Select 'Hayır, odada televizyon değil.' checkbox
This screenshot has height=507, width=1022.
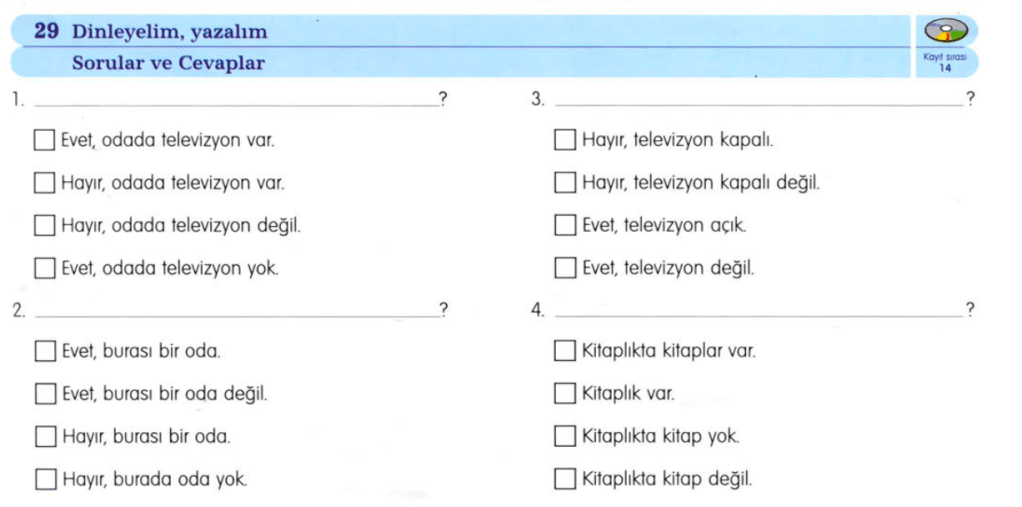44,226
